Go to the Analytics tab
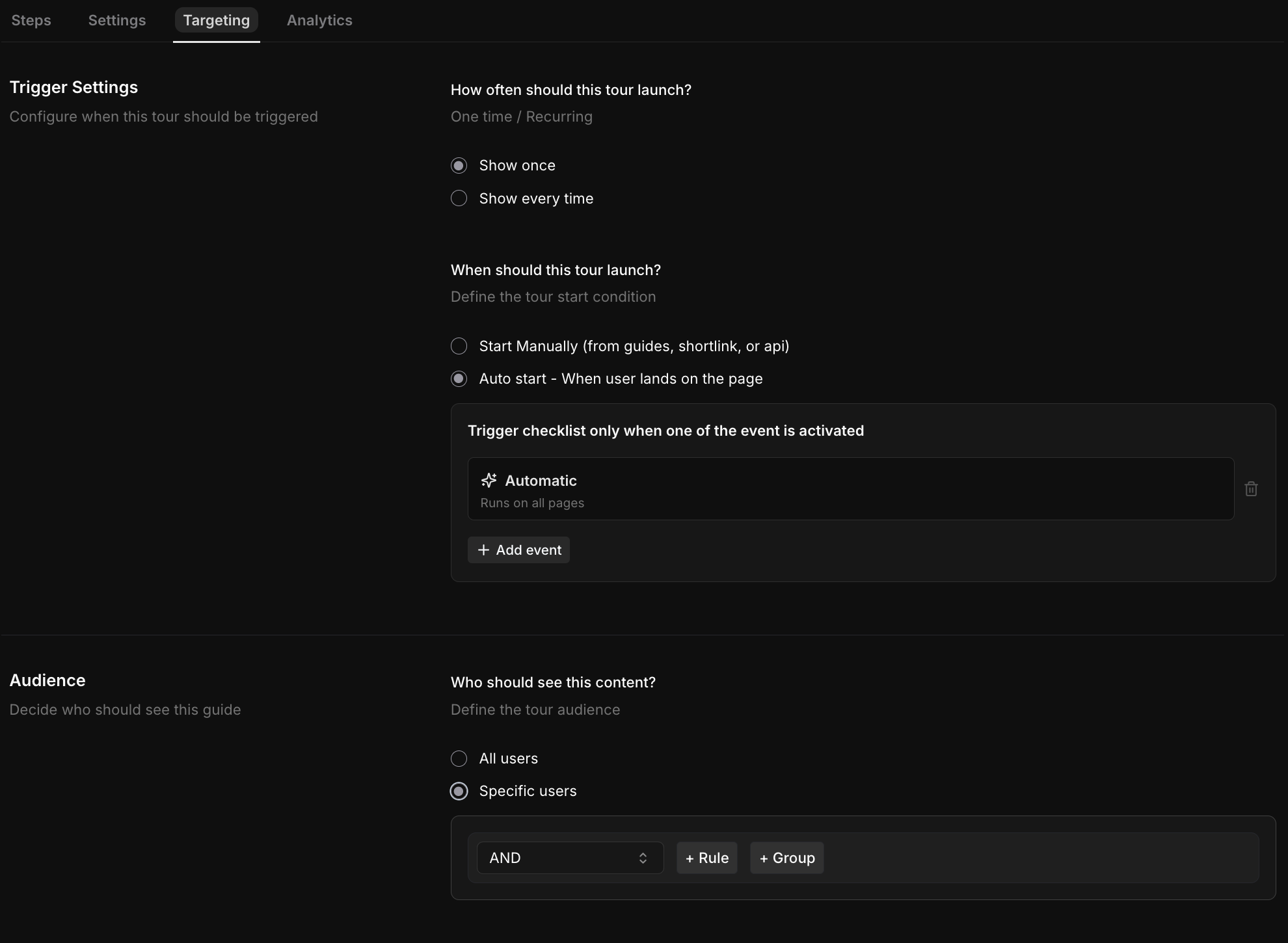The image size is (1288, 943). [x=319, y=20]
